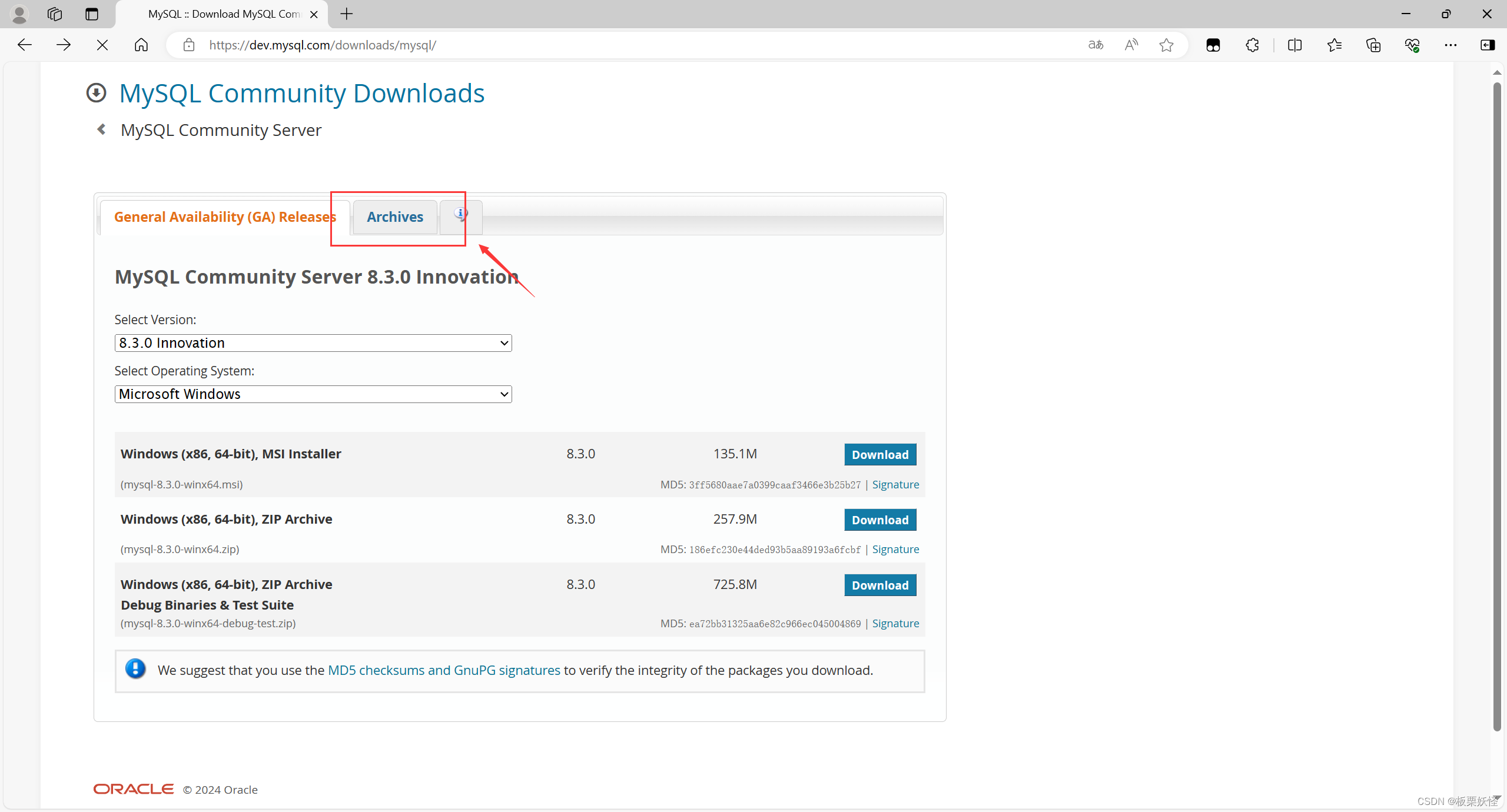This screenshot has height=812, width=1507.
Task: Toggle split screen view icon
Action: 1294,45
